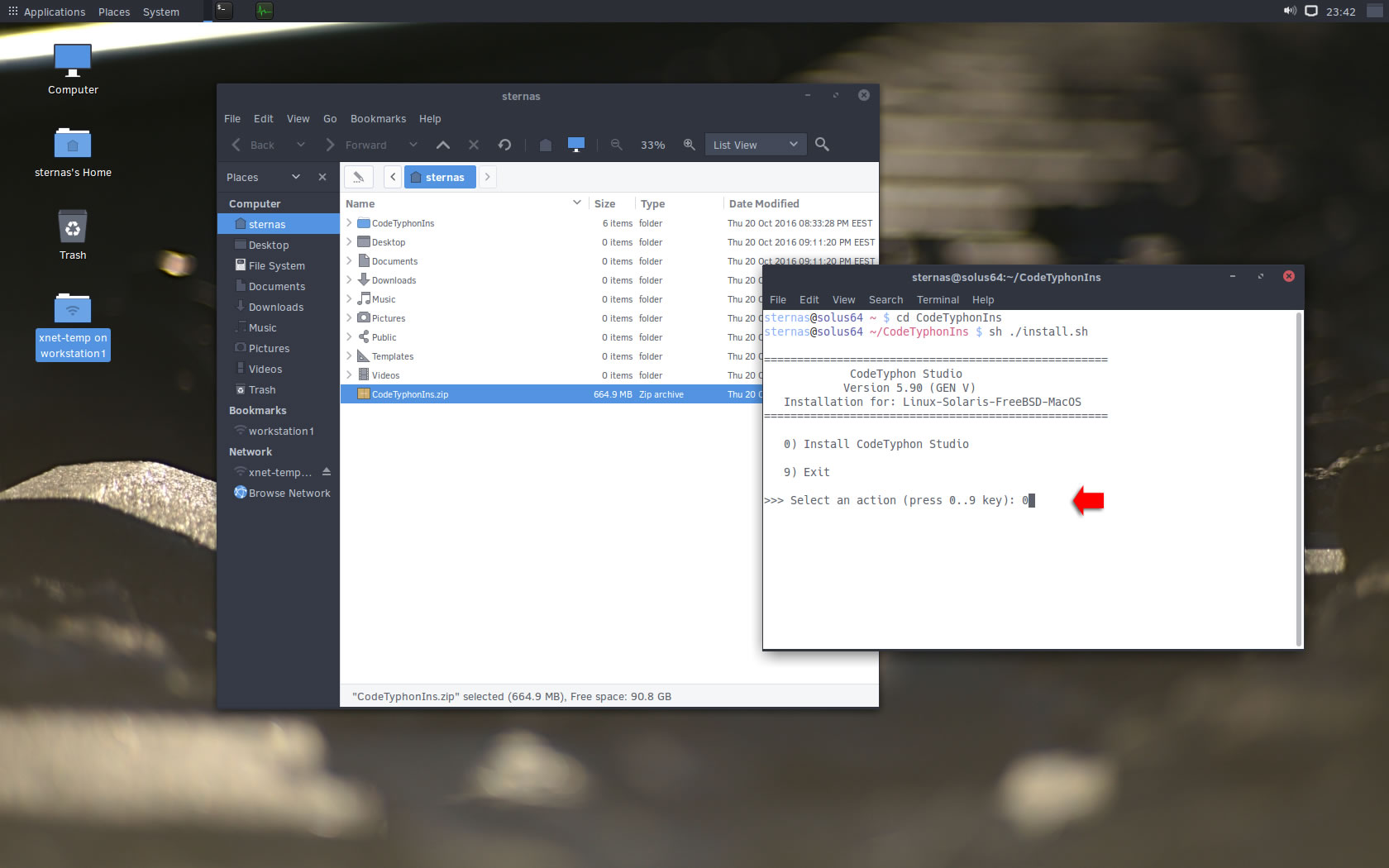The image size is (1389, 868).
Task: Expand the Downloads folder row in list
Action: point(349,280)
